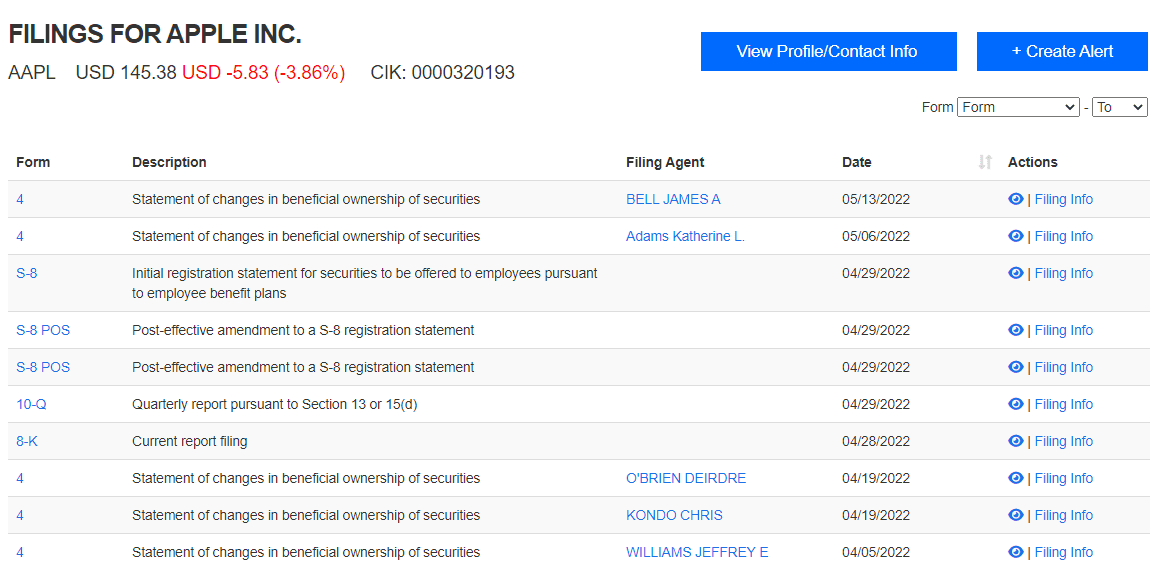
Task: Click the Date column header
Action: click(857, 162)
